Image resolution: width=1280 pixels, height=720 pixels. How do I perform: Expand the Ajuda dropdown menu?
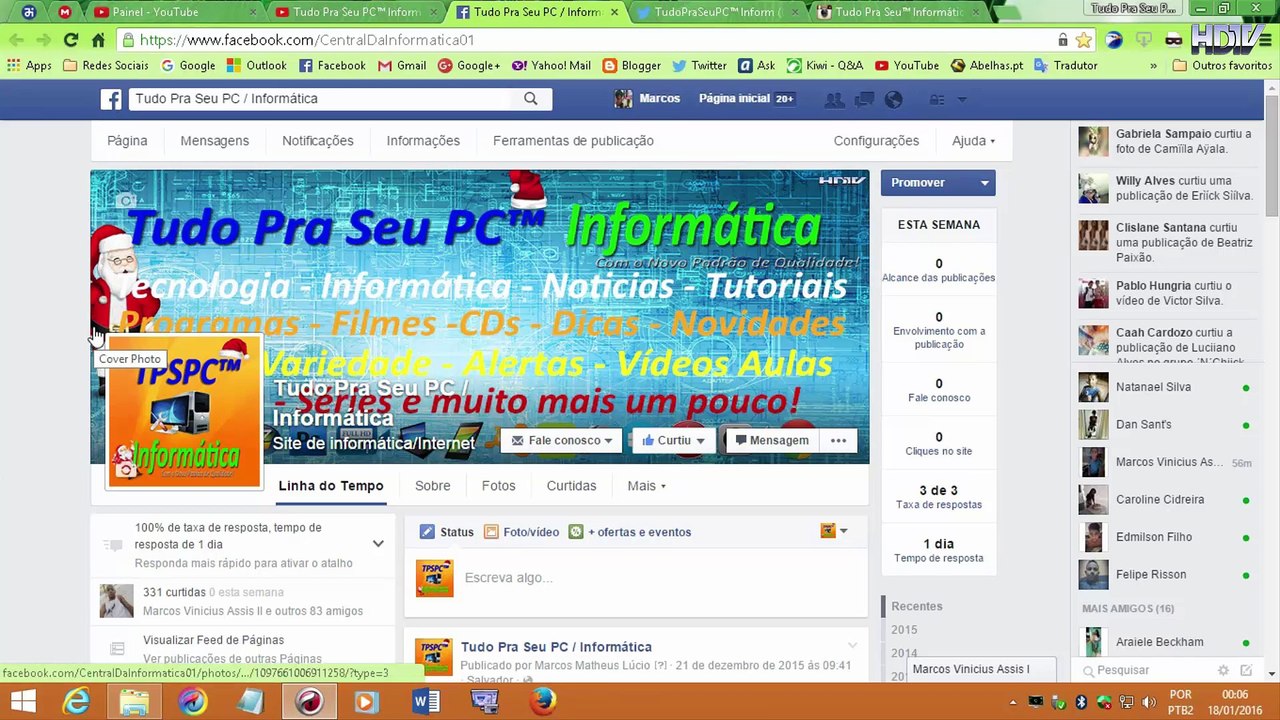pyautogui.click(x=973, y=141)
